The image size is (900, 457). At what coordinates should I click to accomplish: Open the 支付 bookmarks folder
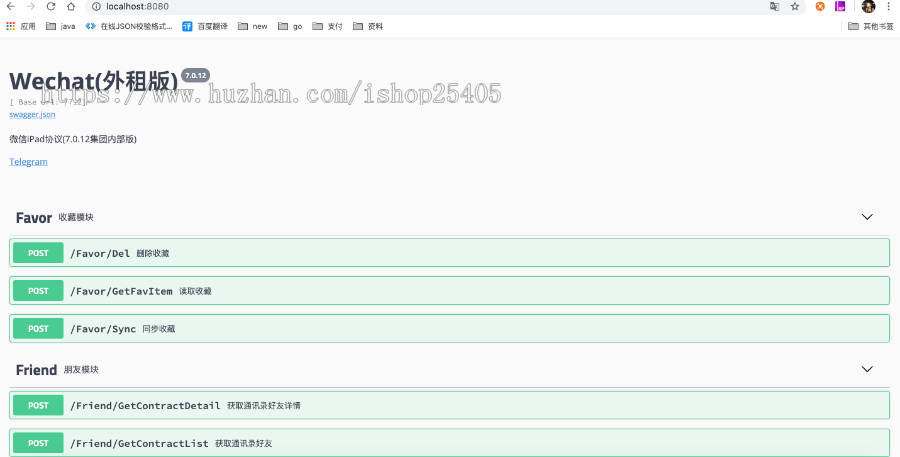click(327, 26)
